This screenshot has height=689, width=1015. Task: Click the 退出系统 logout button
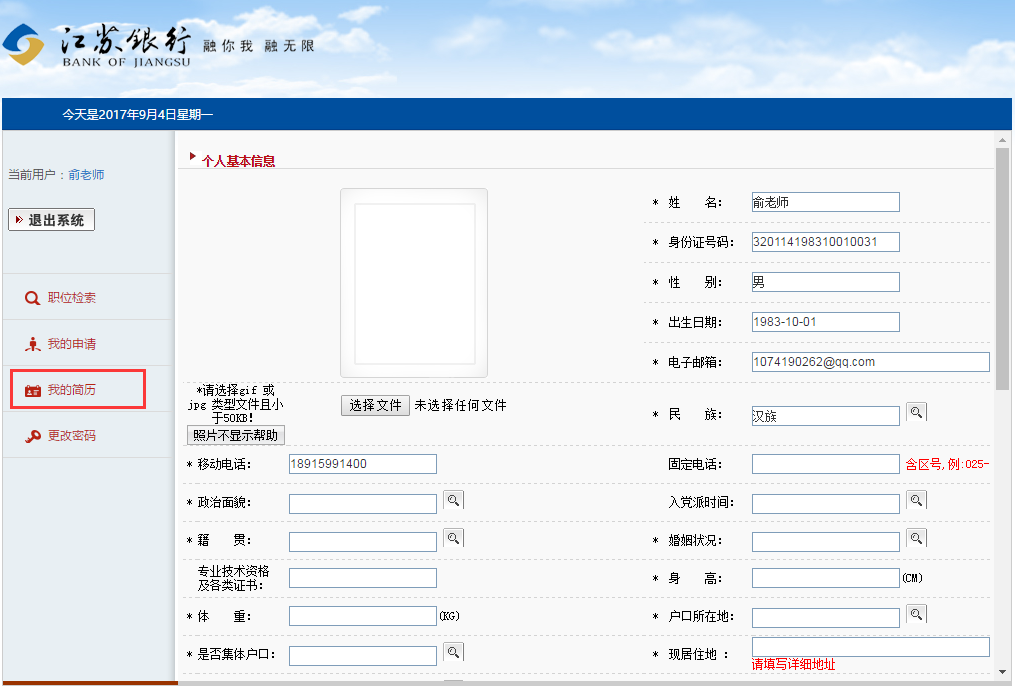tap(51, 220)
